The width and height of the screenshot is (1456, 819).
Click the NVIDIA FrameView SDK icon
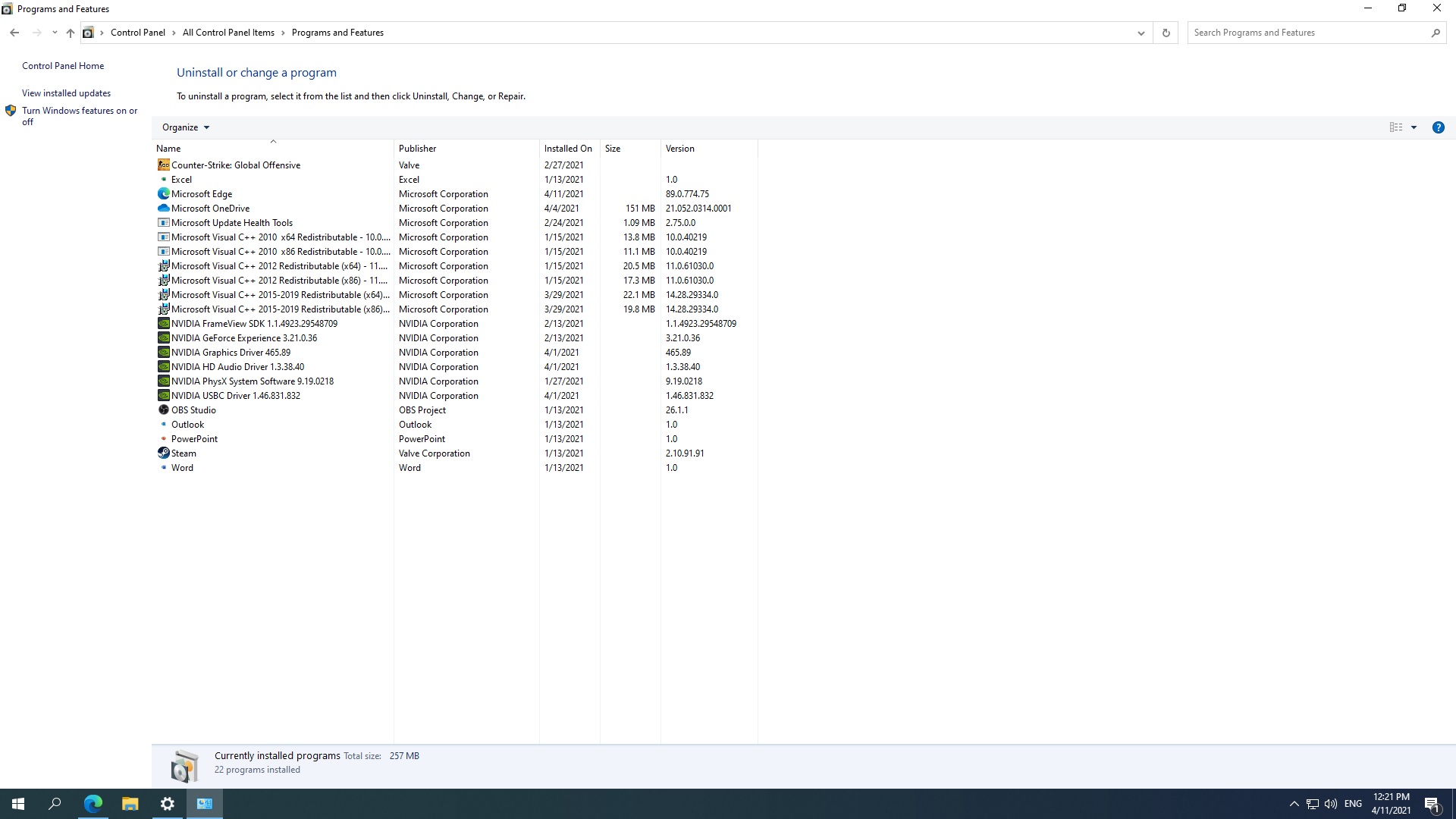pyautogui.click(x=163, y=323)
